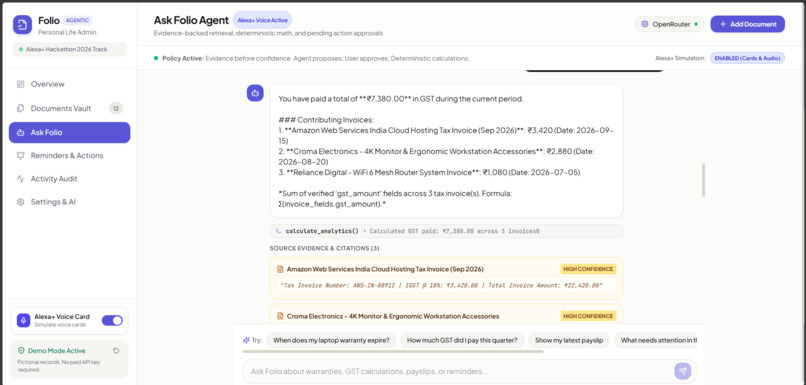This screenshot has height=385, width=806.
Task: Click the Settings gear icon
Action: 21,201
